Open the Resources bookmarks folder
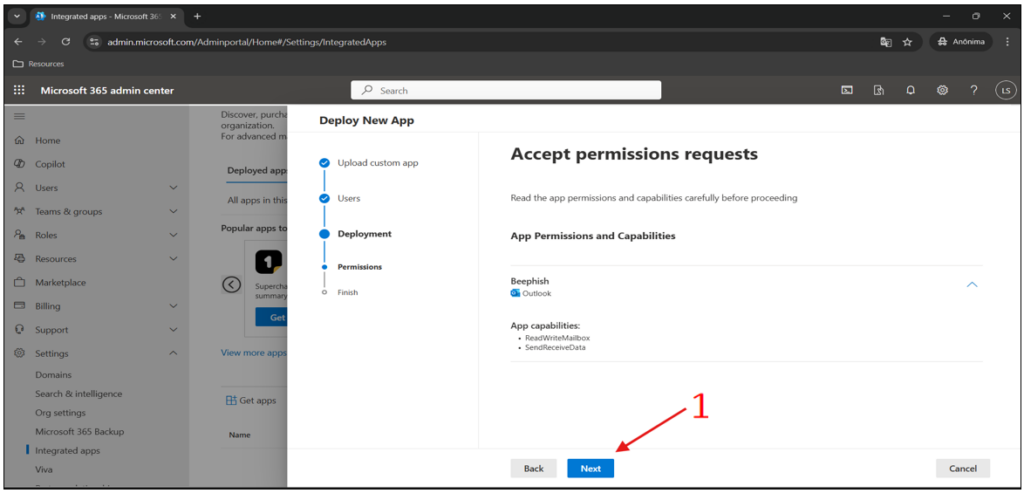This screenshot has height=493, width=1024. tap(39, 64)
